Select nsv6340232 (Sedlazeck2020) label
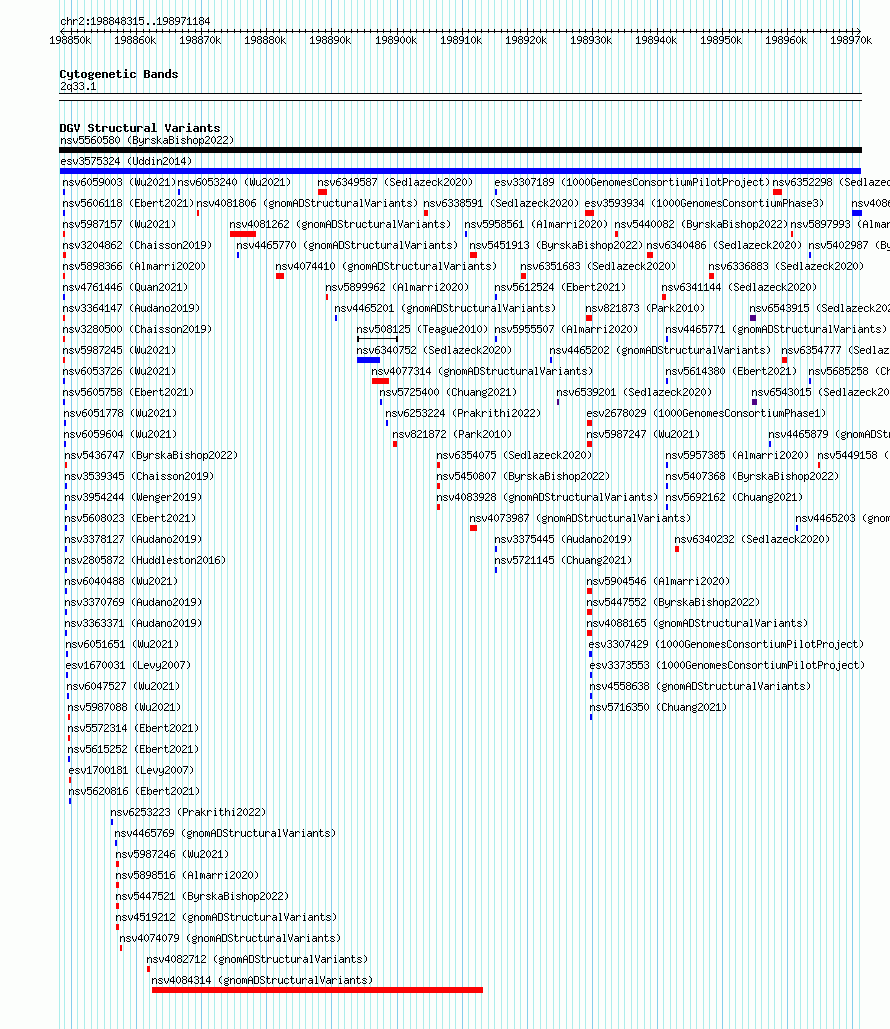The image size is (890, 1029). pos(752,539)
